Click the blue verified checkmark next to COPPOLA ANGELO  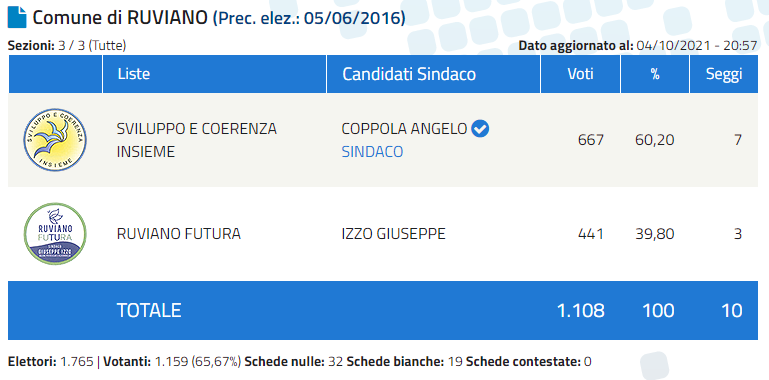click(x=480, y=129)
